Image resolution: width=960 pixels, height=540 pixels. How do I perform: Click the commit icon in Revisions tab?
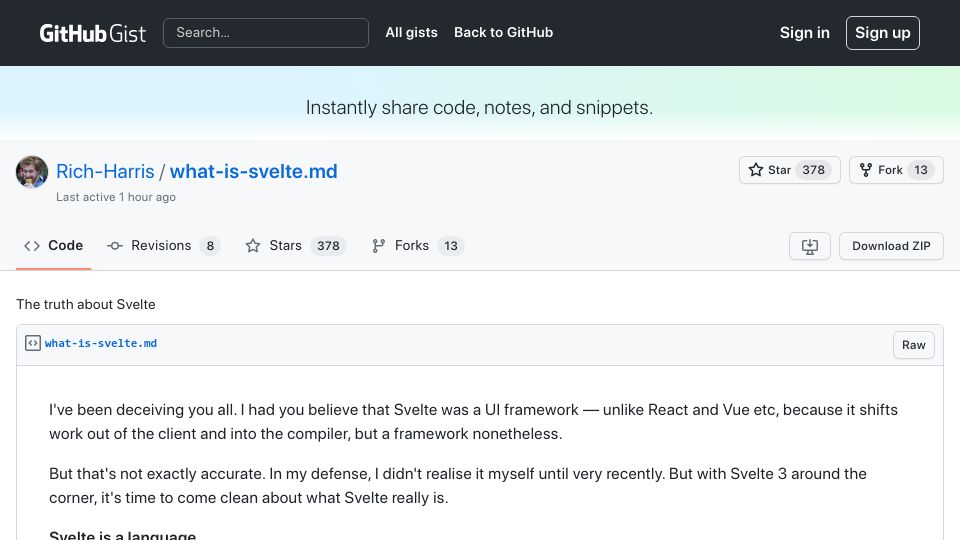[x=114, y=246]
